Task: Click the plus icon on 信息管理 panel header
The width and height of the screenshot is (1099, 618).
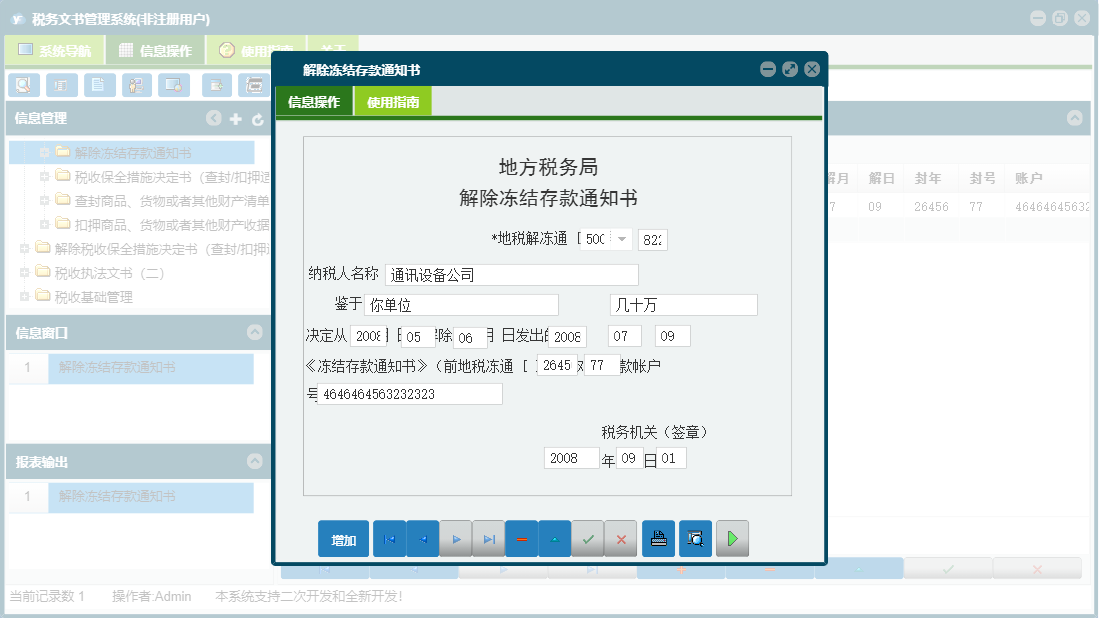Action: click(x=234, y=118)
